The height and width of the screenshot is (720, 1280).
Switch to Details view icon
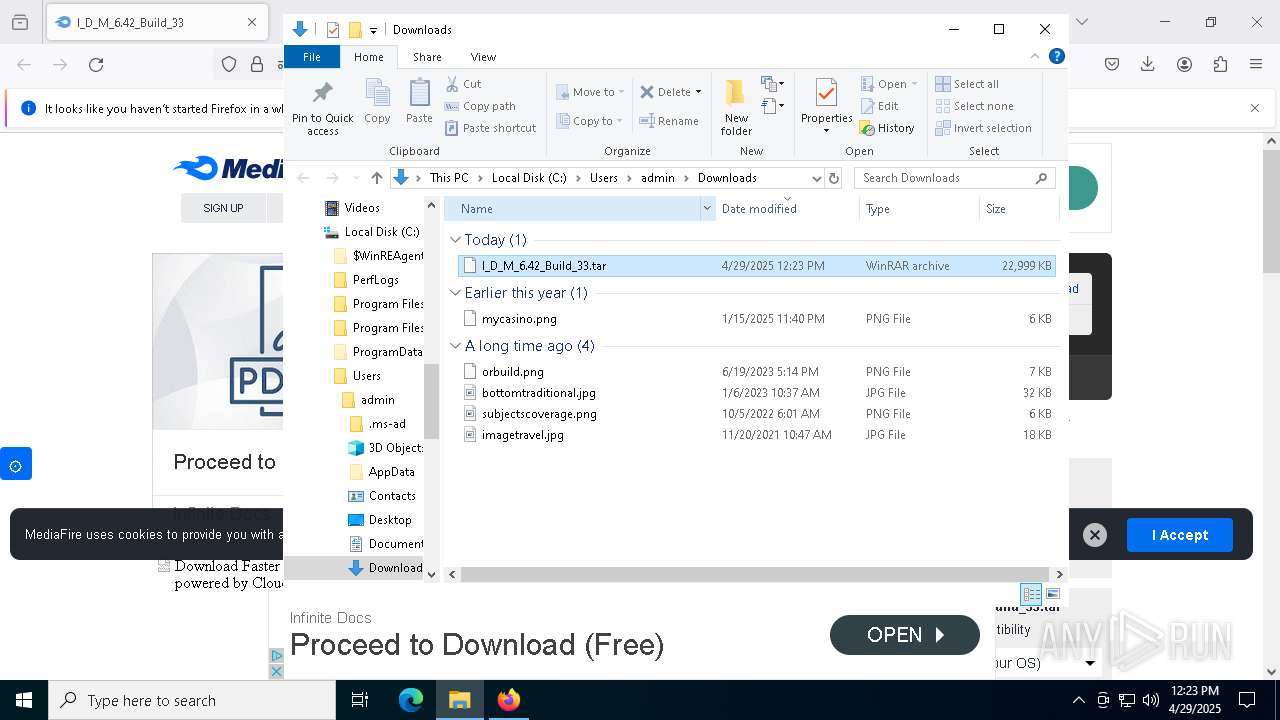(1031, 594)
